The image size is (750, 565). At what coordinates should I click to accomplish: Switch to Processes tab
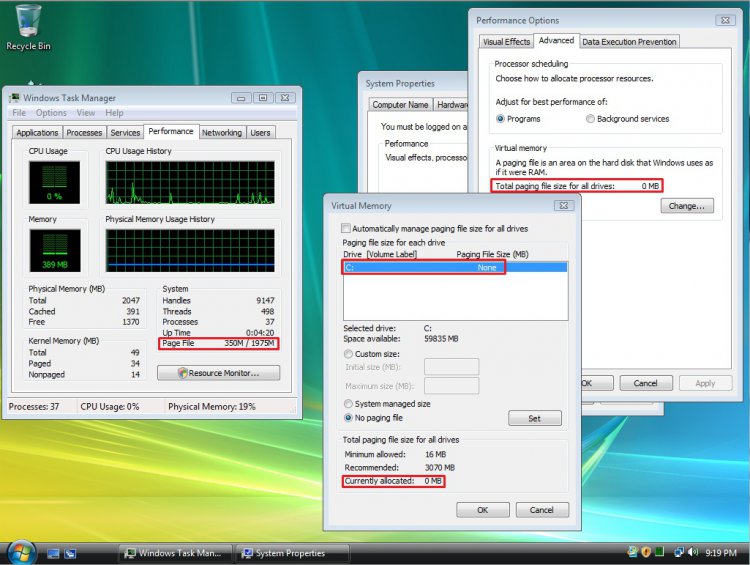(84, 133)
